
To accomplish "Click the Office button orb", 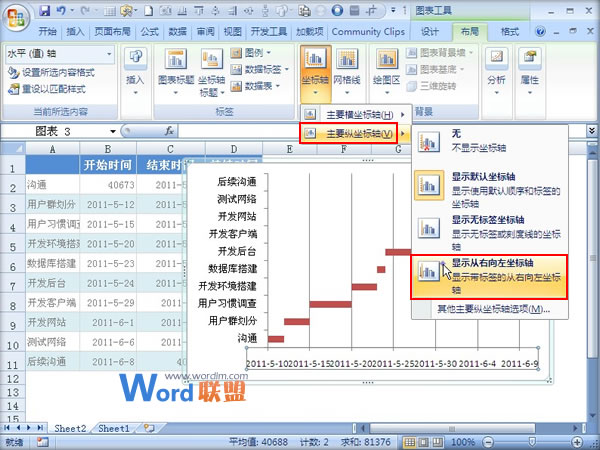I will [16, 18].
